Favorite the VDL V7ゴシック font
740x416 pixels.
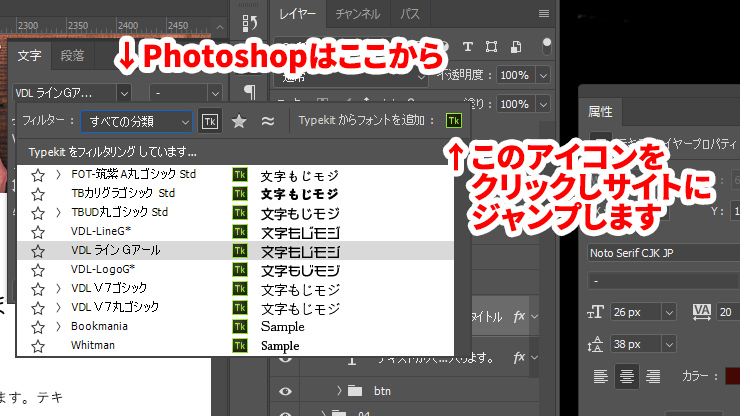(x=38, y=289)
